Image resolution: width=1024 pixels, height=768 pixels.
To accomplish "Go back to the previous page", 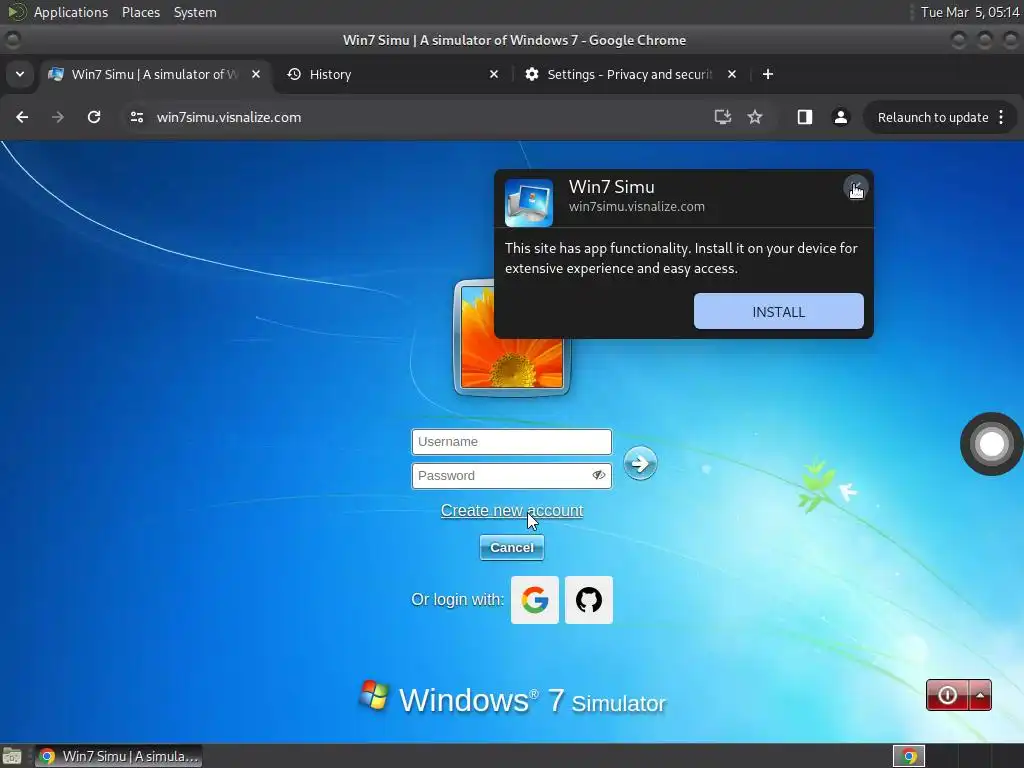I will [22, 117].
